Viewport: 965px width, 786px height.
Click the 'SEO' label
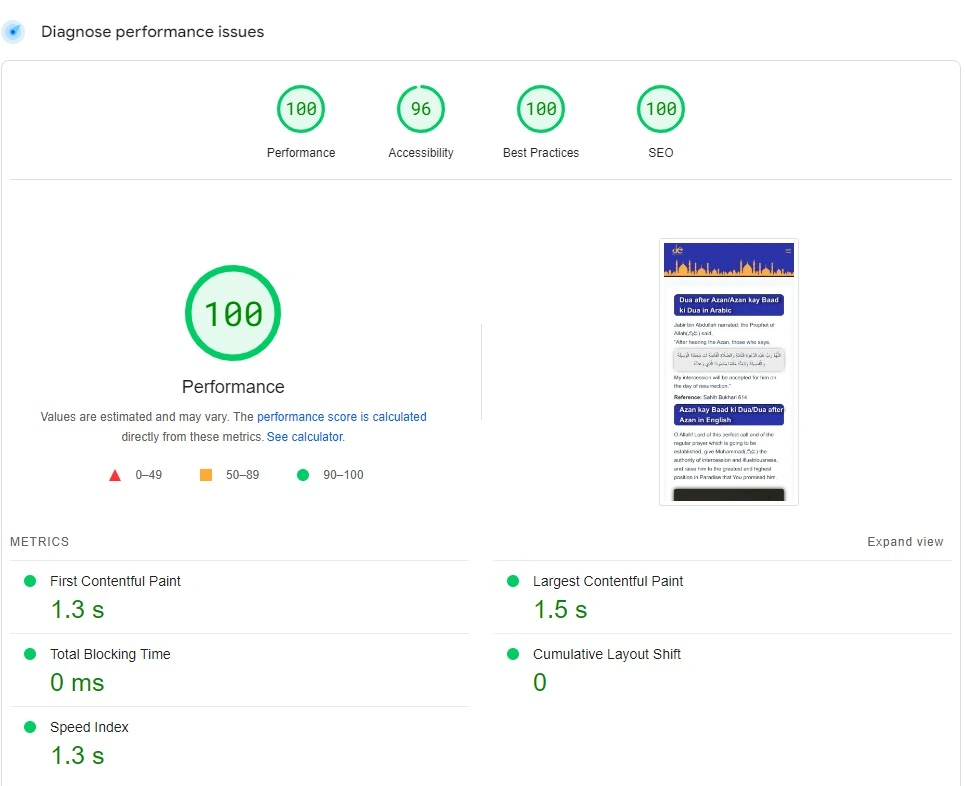(661, 153)
